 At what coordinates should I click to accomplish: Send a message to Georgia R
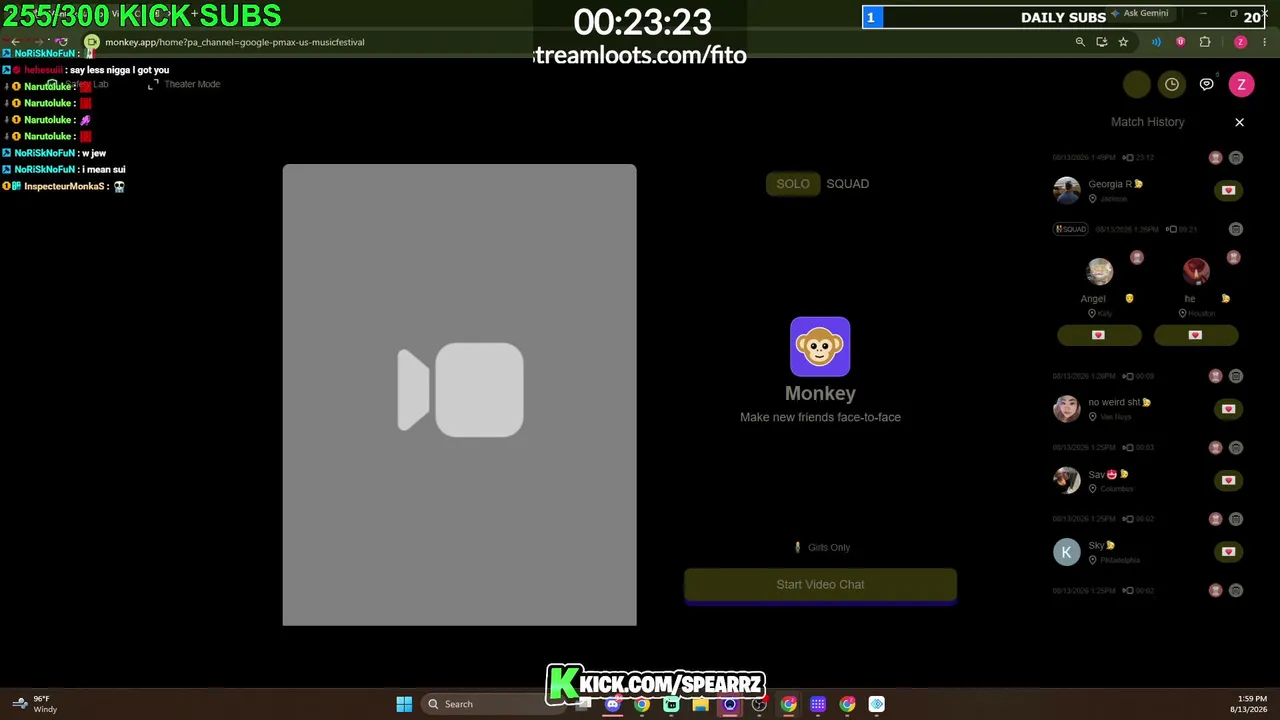click(1228, 190)
